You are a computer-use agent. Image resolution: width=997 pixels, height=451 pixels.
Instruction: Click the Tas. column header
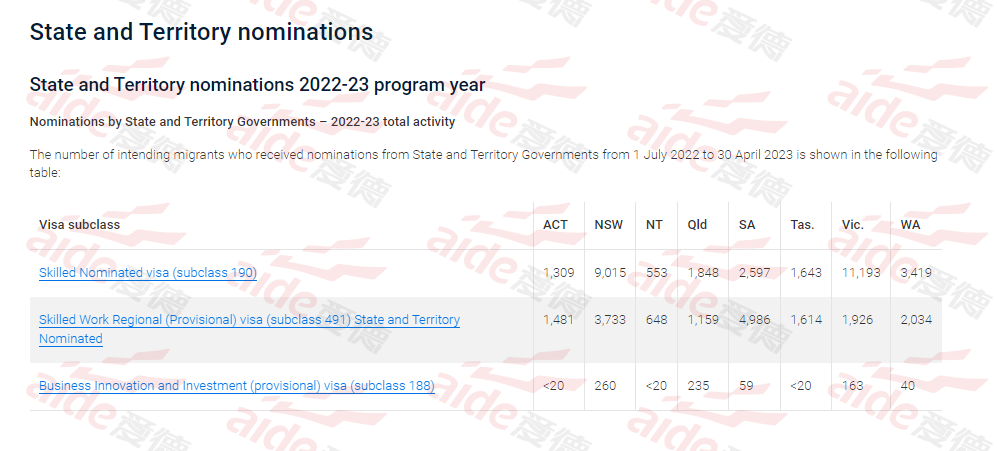point(802,225)
